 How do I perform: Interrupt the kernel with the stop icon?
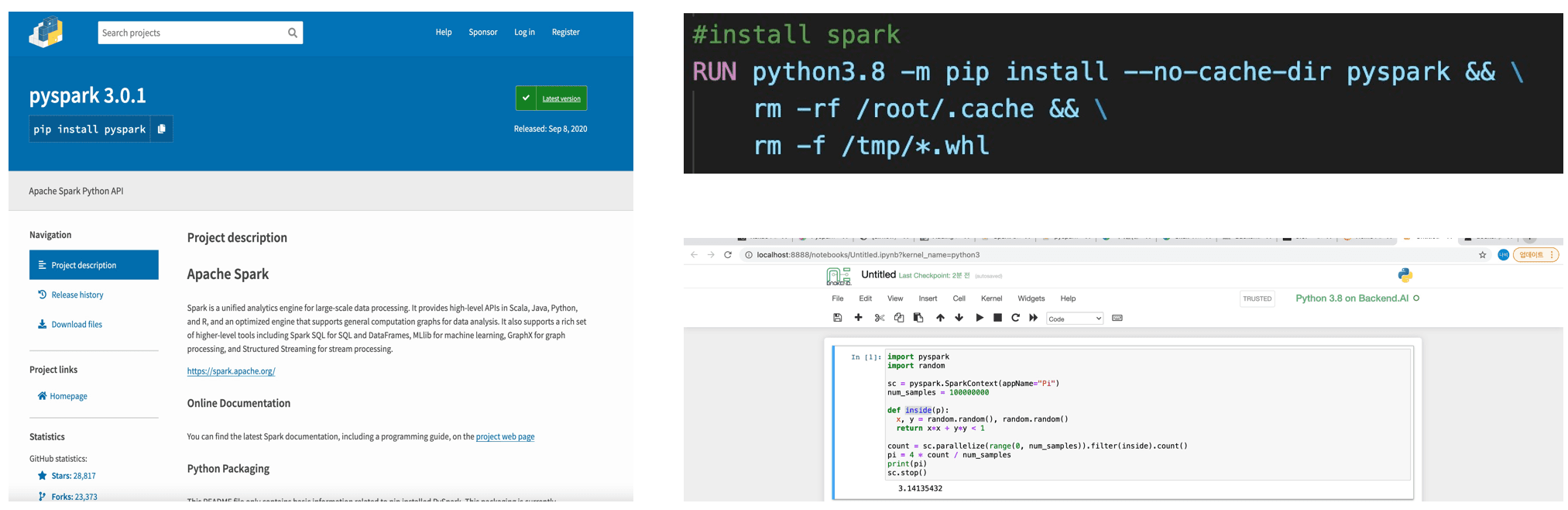tap(997, 318)
